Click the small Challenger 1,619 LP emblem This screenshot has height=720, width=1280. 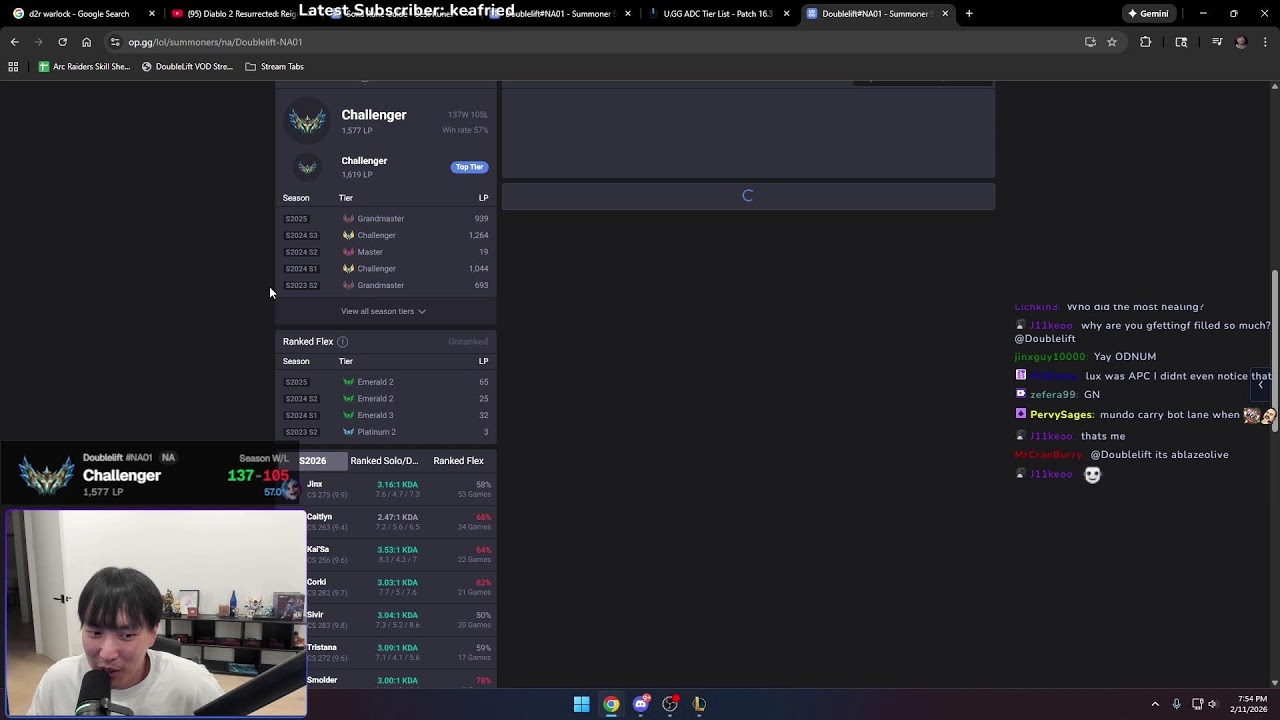tap(307, 167)
